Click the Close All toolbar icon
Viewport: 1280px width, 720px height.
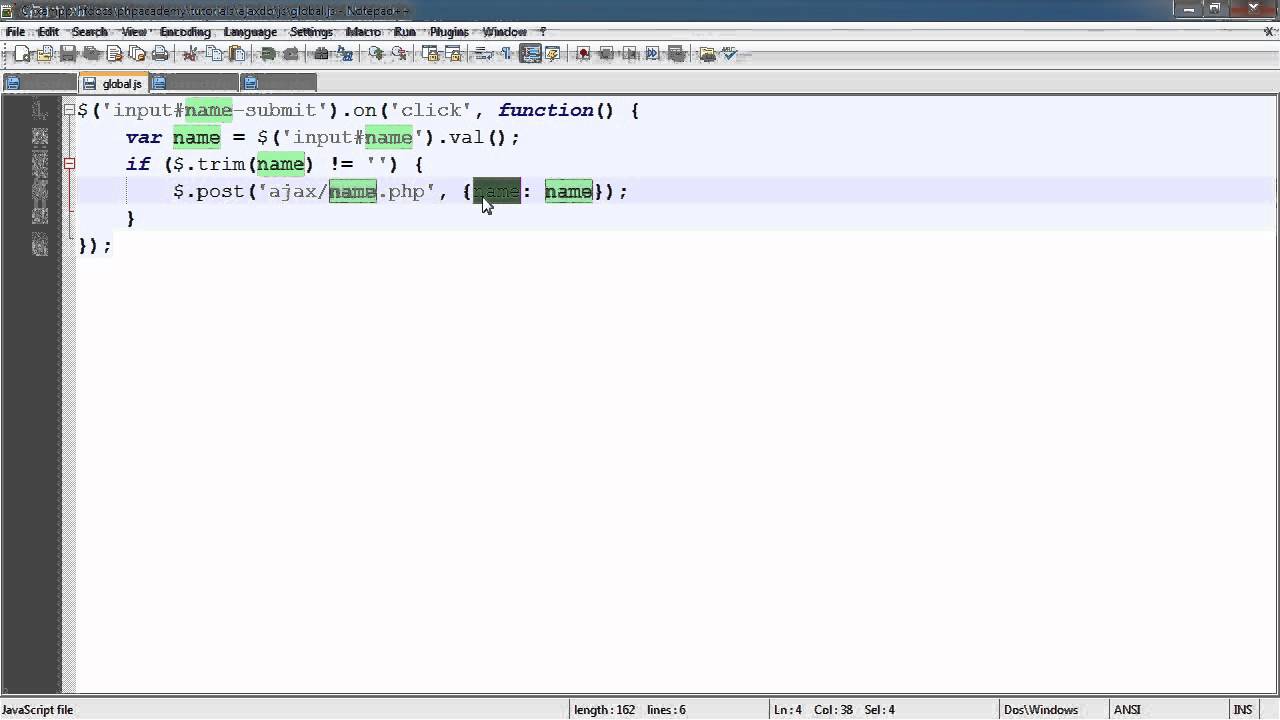[137, 54]
